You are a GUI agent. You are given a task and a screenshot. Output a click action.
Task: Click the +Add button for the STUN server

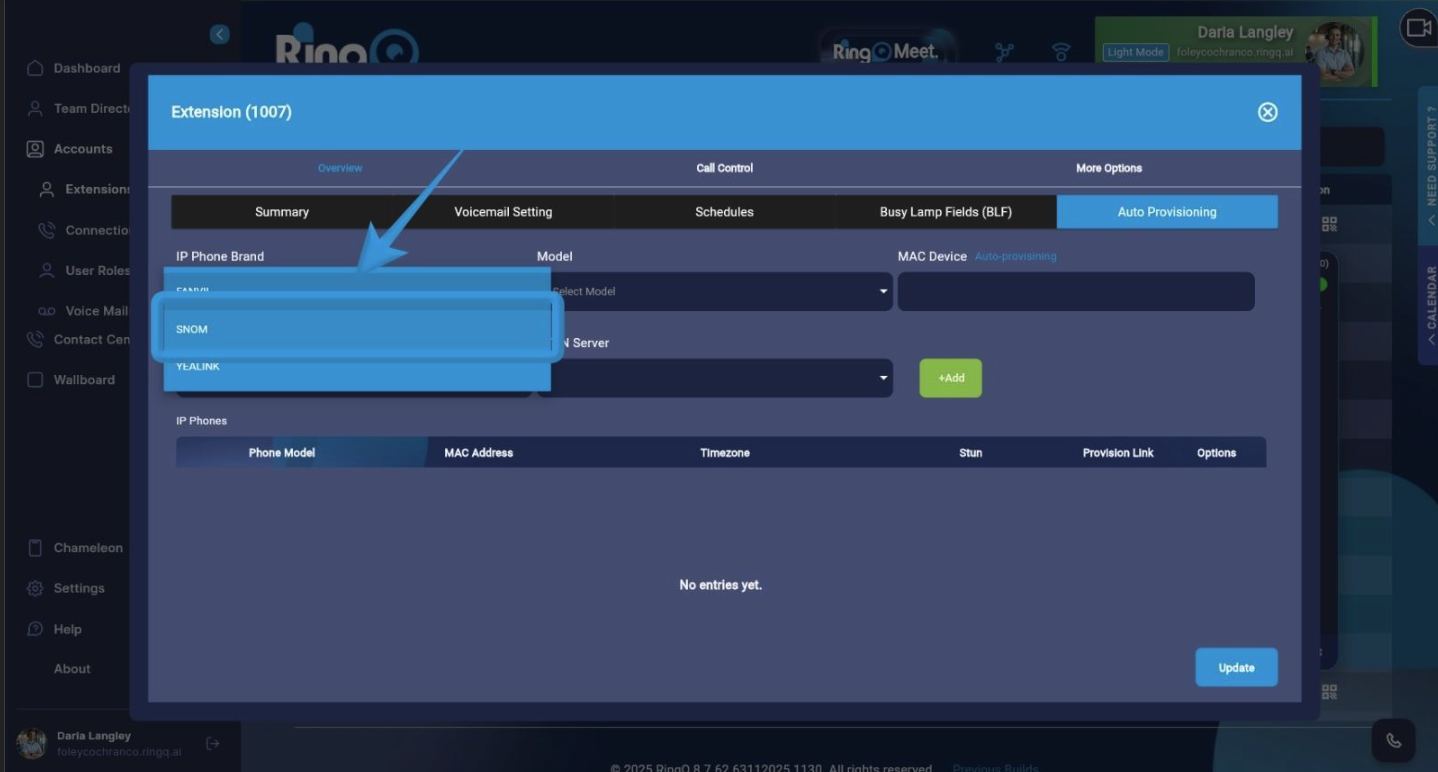[950, 378]
